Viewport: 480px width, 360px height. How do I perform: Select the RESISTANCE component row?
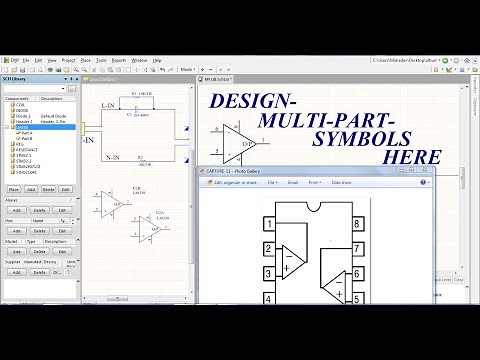coord(40,150)
